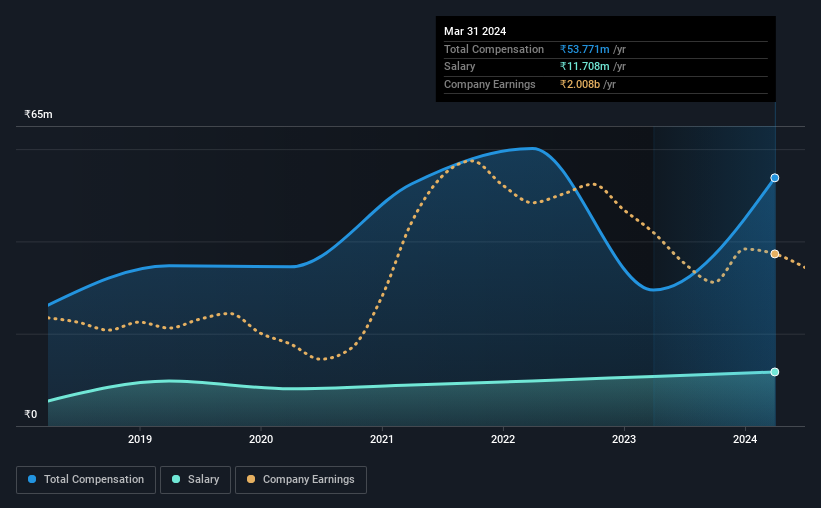The image size is (821, 508).
Task: Toggle the Total Compensation legend button
Action: click(x=86, y=480)
